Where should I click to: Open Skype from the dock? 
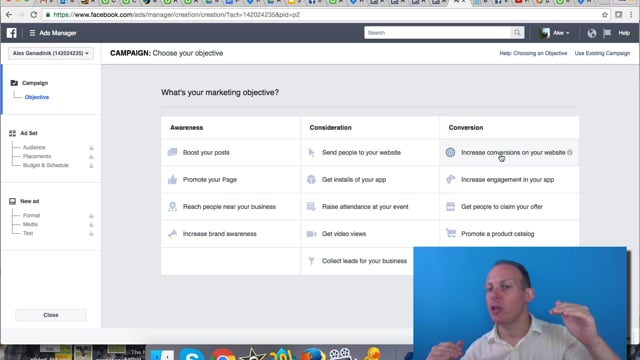pyautogui.click(x=191, y=353)
